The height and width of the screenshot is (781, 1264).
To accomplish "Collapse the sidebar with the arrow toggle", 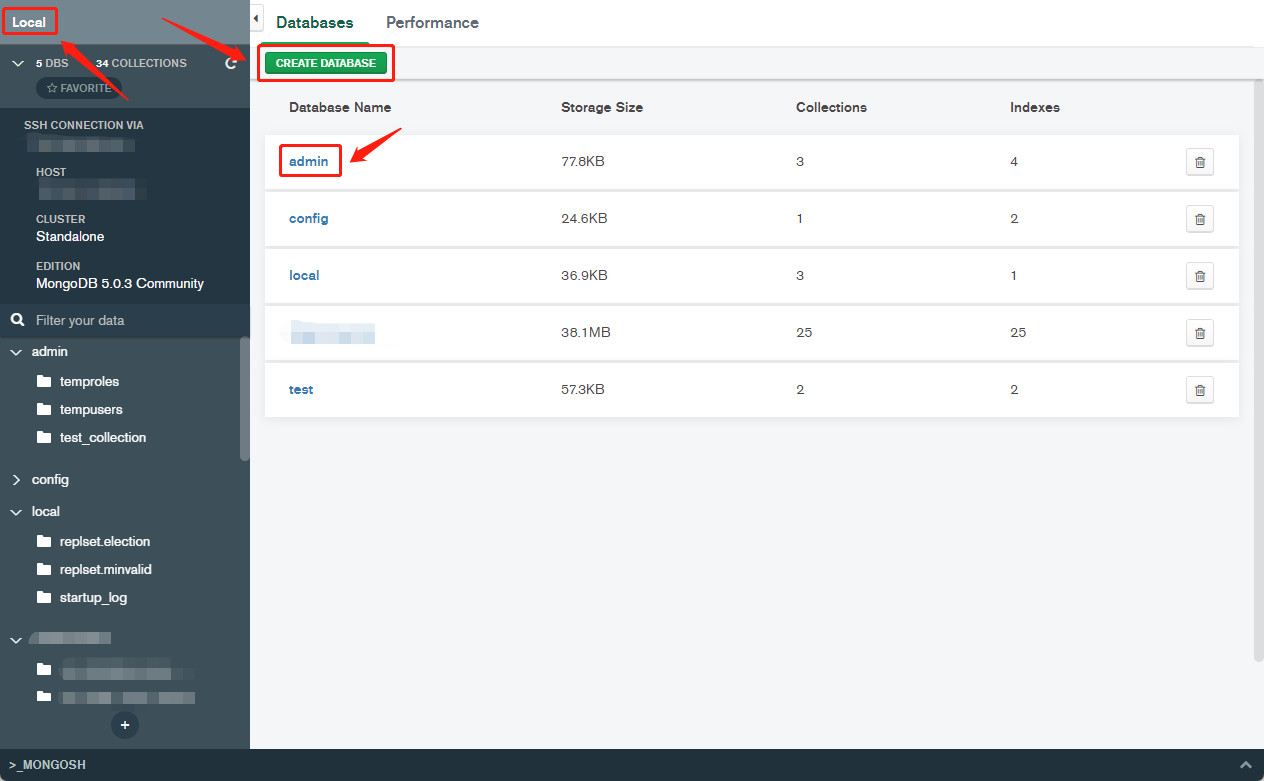I will 256,19.
